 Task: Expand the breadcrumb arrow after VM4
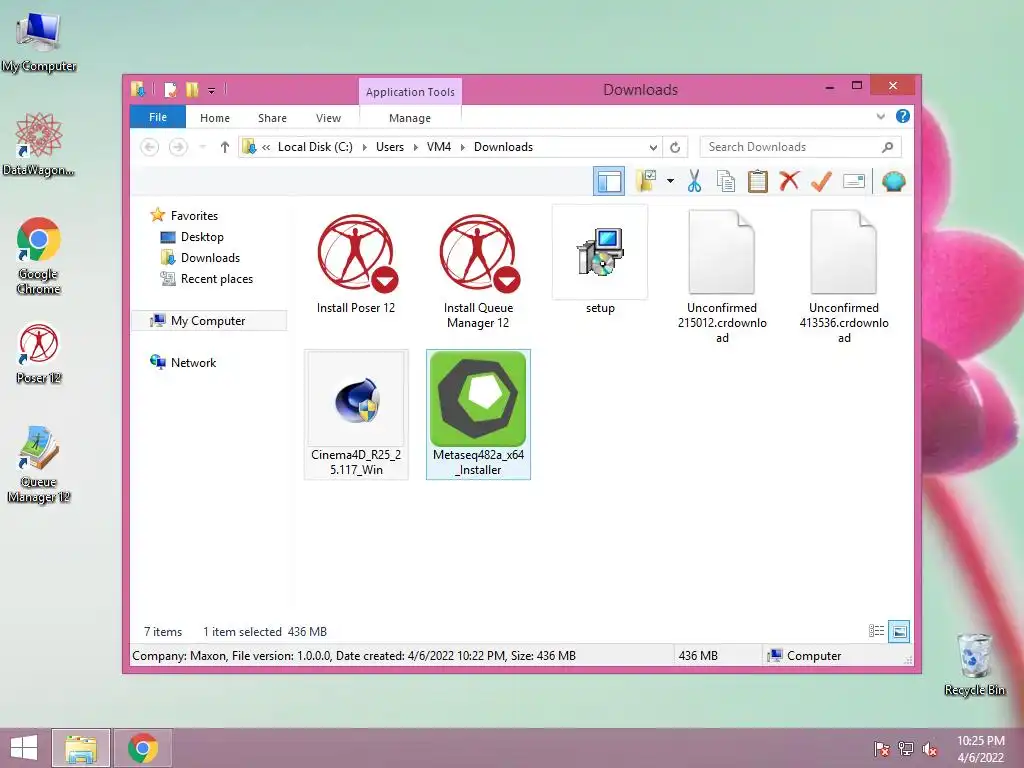pyautogui.click(x=463, y=147)
